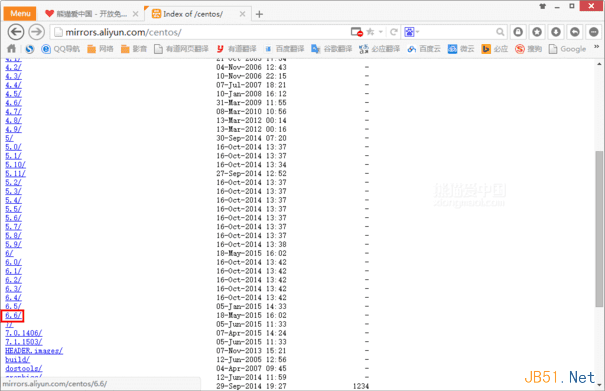This screenshot has height=391, width=605.
Task: Click the scrollbar up arrow
Action: (x=599, y=64)
